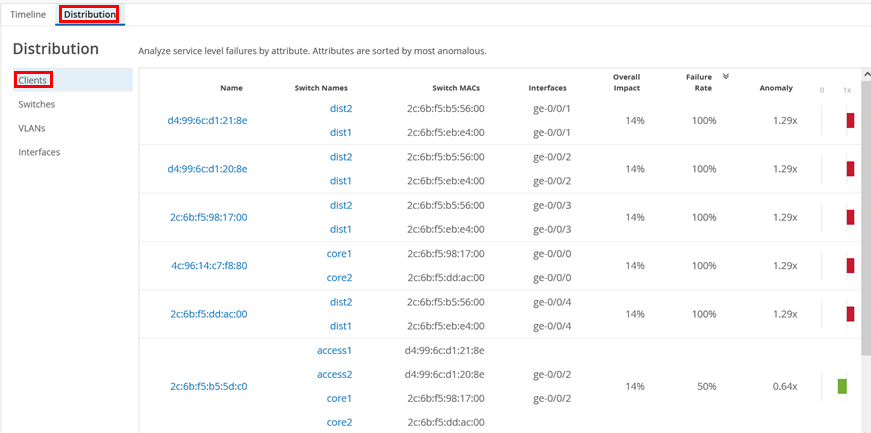Image resolution: width=871 pixels, height=433 pixels.
Task: View client 2c:6b:f5:b5:5d:c0
Action: point(208,386)
